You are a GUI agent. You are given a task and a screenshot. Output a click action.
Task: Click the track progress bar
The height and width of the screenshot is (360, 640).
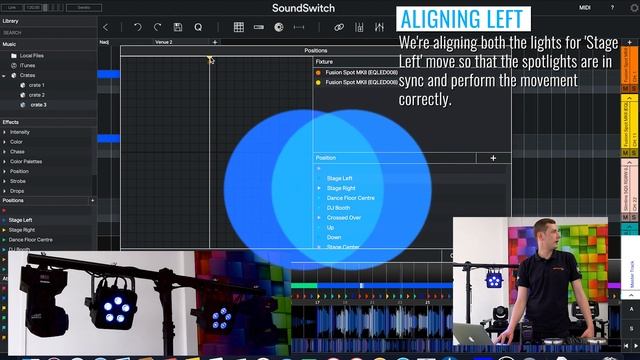tap(371, 285)
